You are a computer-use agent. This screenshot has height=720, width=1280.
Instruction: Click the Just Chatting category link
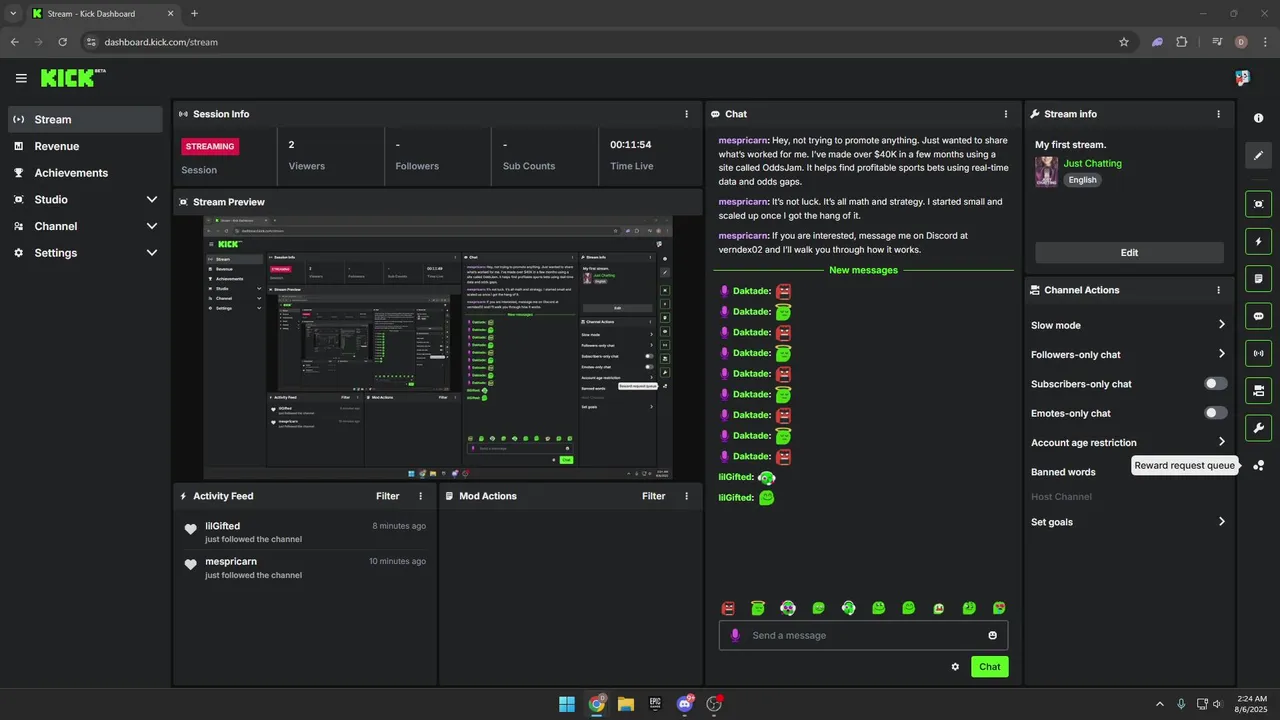1092,163
